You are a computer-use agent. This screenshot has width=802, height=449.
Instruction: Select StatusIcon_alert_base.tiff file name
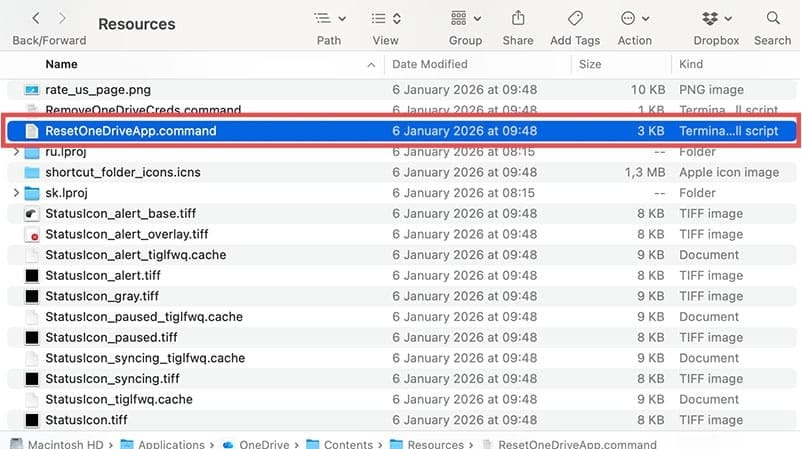point(120,214)
